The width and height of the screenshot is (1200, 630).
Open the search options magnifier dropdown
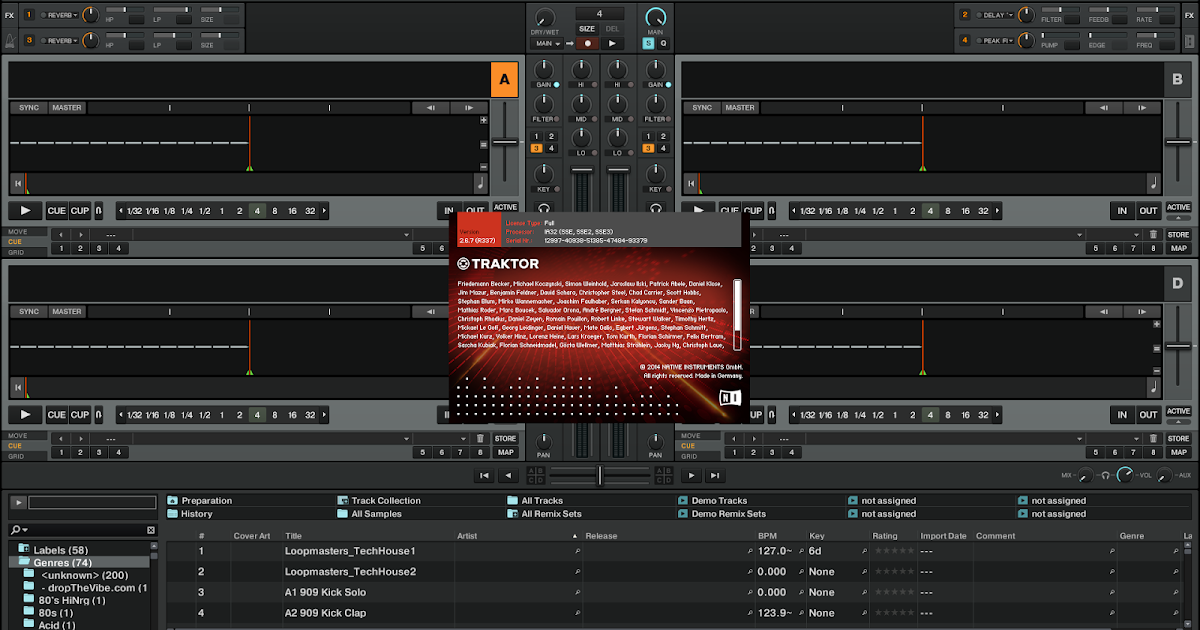tap(19, 529)
